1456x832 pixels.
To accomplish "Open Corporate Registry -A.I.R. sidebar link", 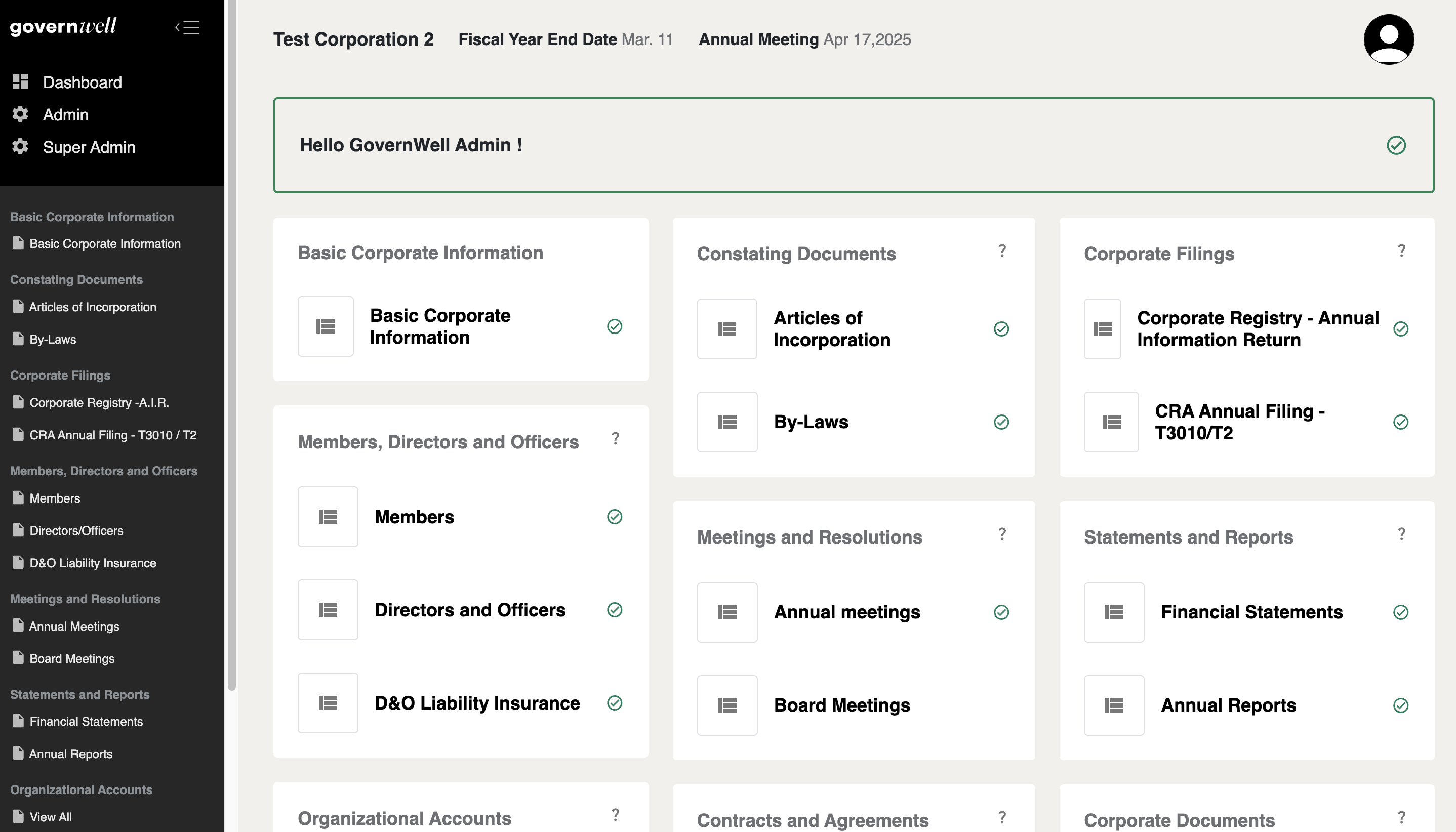I will (x=99, y=402).
